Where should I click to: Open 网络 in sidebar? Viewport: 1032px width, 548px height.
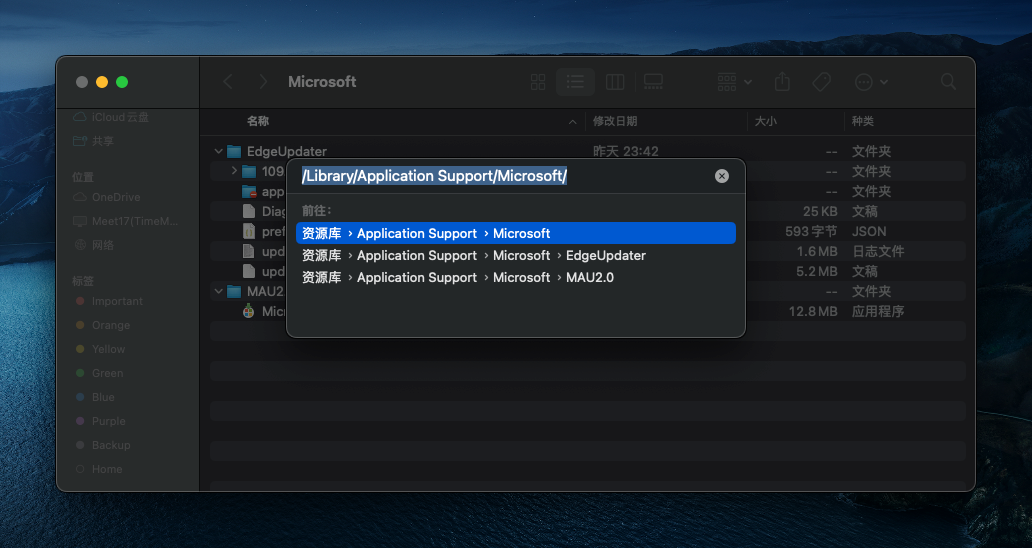tap(103, 245)
